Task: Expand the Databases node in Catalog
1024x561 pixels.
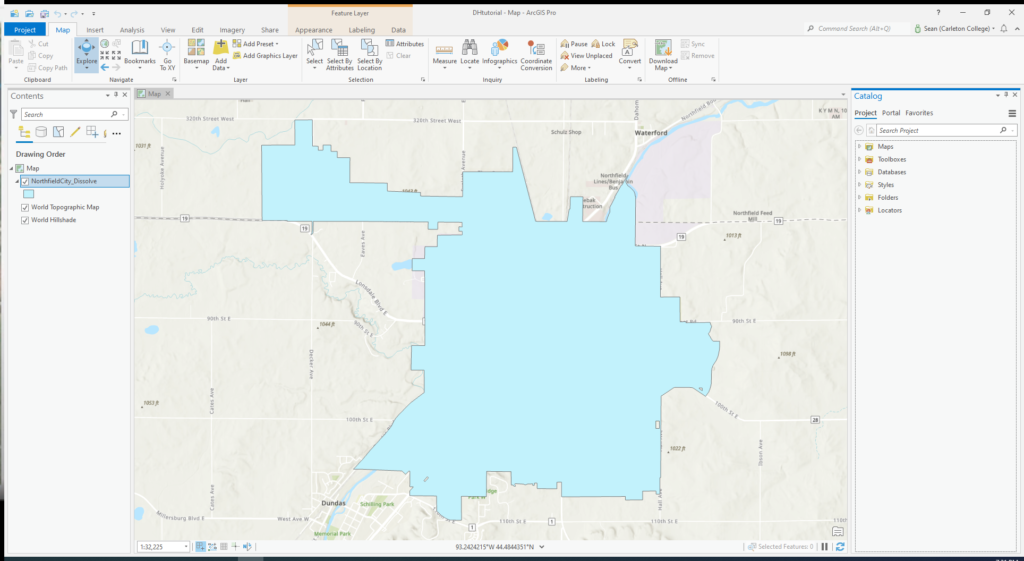Action: [859, 172]
